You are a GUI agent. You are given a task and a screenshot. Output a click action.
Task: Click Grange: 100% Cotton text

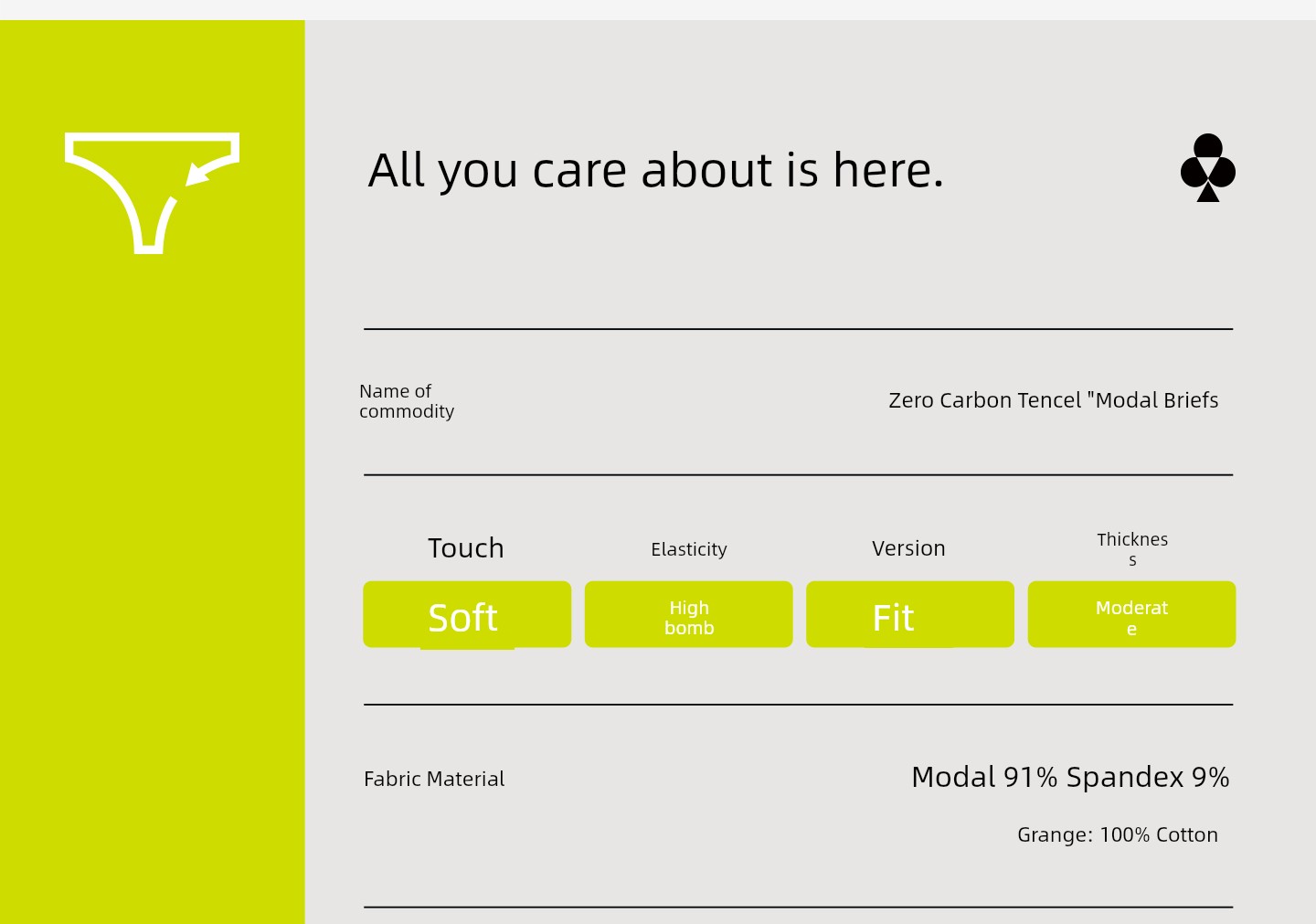point(1117,834)
